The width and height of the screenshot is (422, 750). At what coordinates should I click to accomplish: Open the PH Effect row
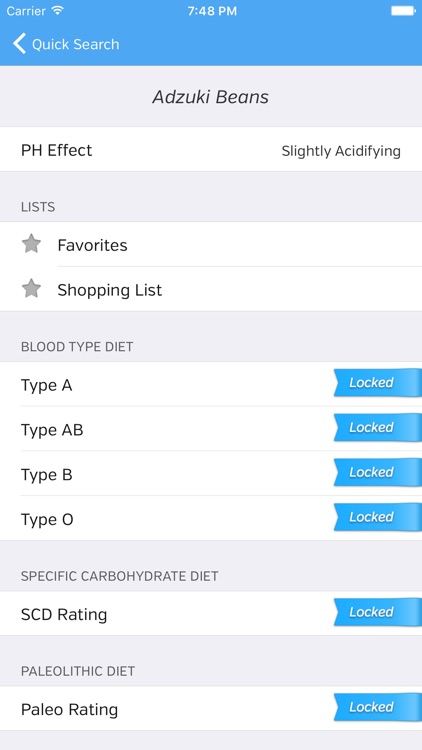(x=211, y=149)
